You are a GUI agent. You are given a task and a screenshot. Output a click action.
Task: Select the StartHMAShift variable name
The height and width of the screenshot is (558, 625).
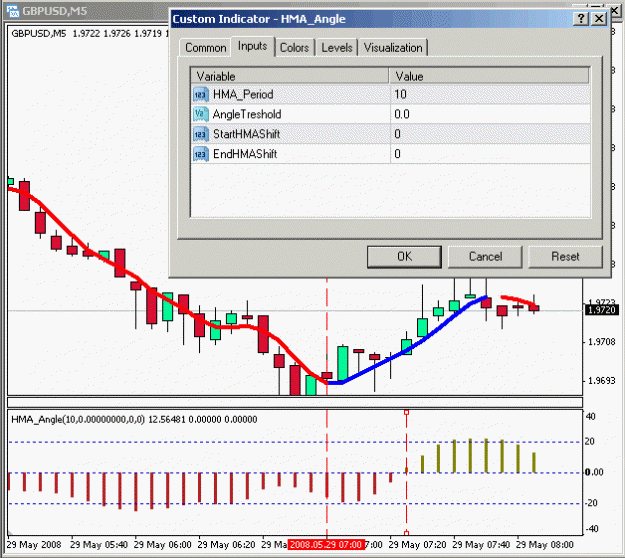click(246, 134)
